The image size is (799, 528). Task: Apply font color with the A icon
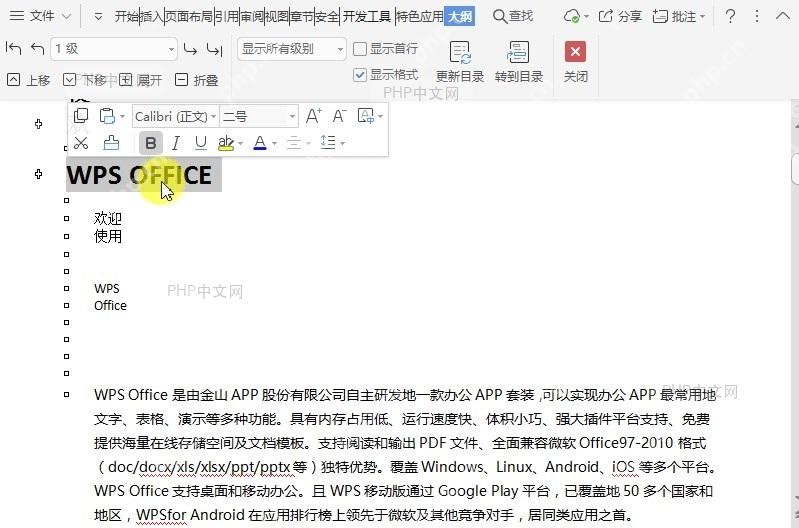[260, 143]
